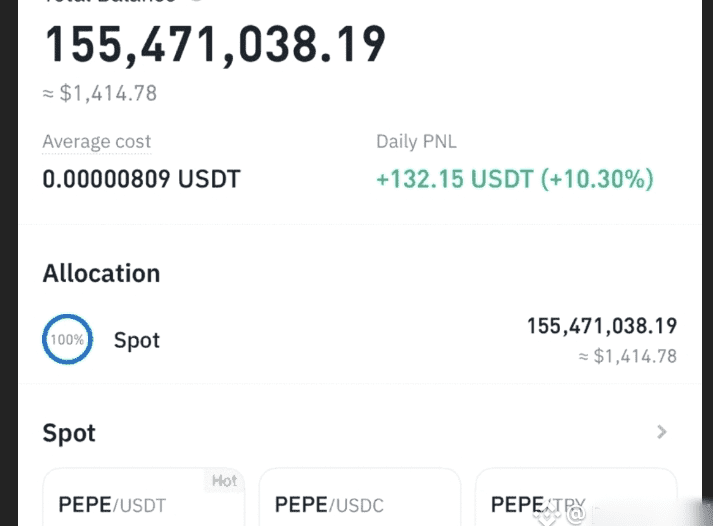Open the PEPE/TRY trading pair card
Screen dimensions: 713x526
(x=576, y=497)
